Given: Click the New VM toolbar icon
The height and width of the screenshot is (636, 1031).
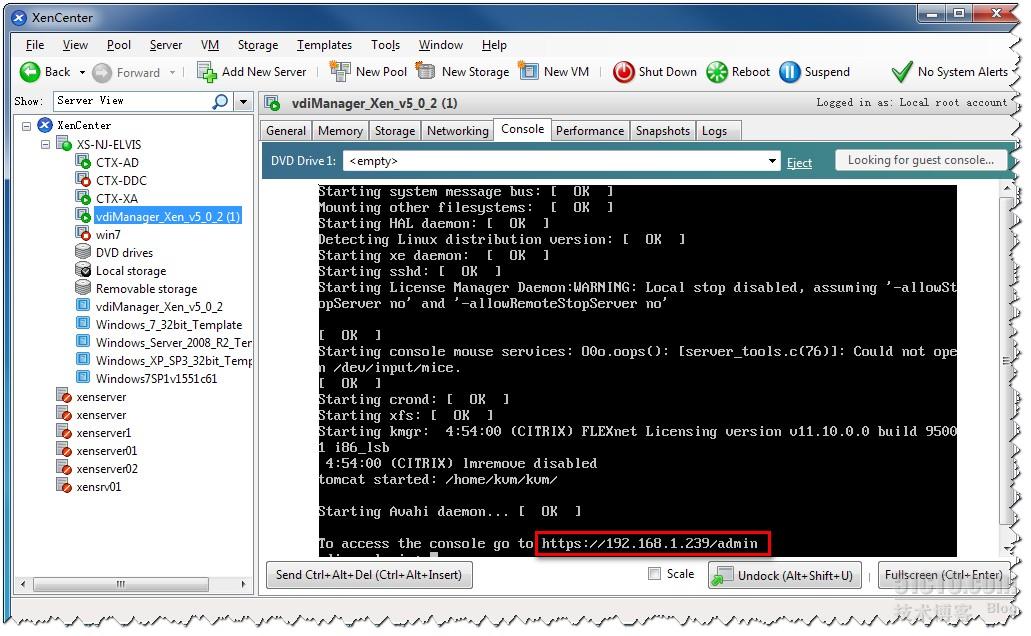Looking at the screenshot, I should coord(528,70).
